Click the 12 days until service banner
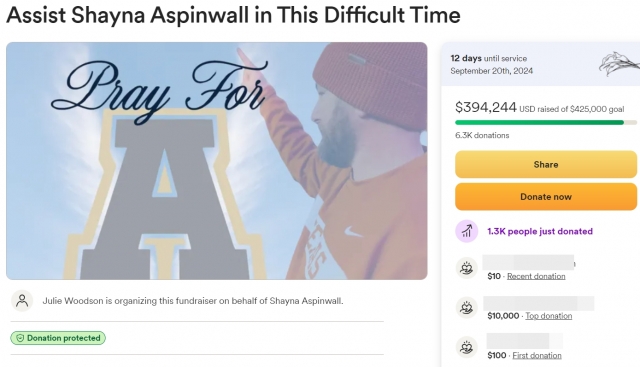Image resolution: width=640 pixels, height=367 pixels. [x=540, y=65]
